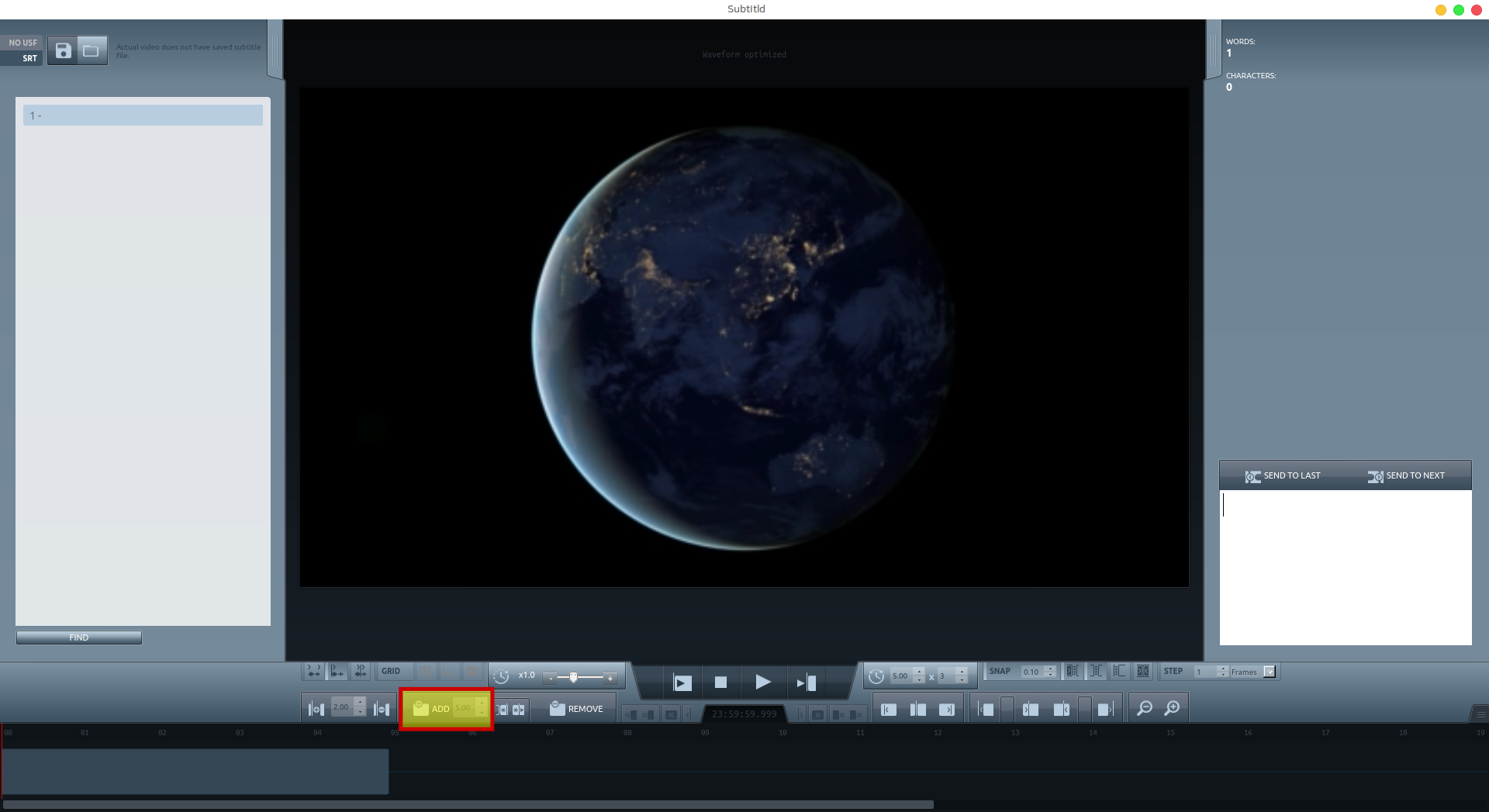The height and width of the screenshot is (812, 1489).
Task: Select the SRT format tab
Action: click(x=29, y=58)
